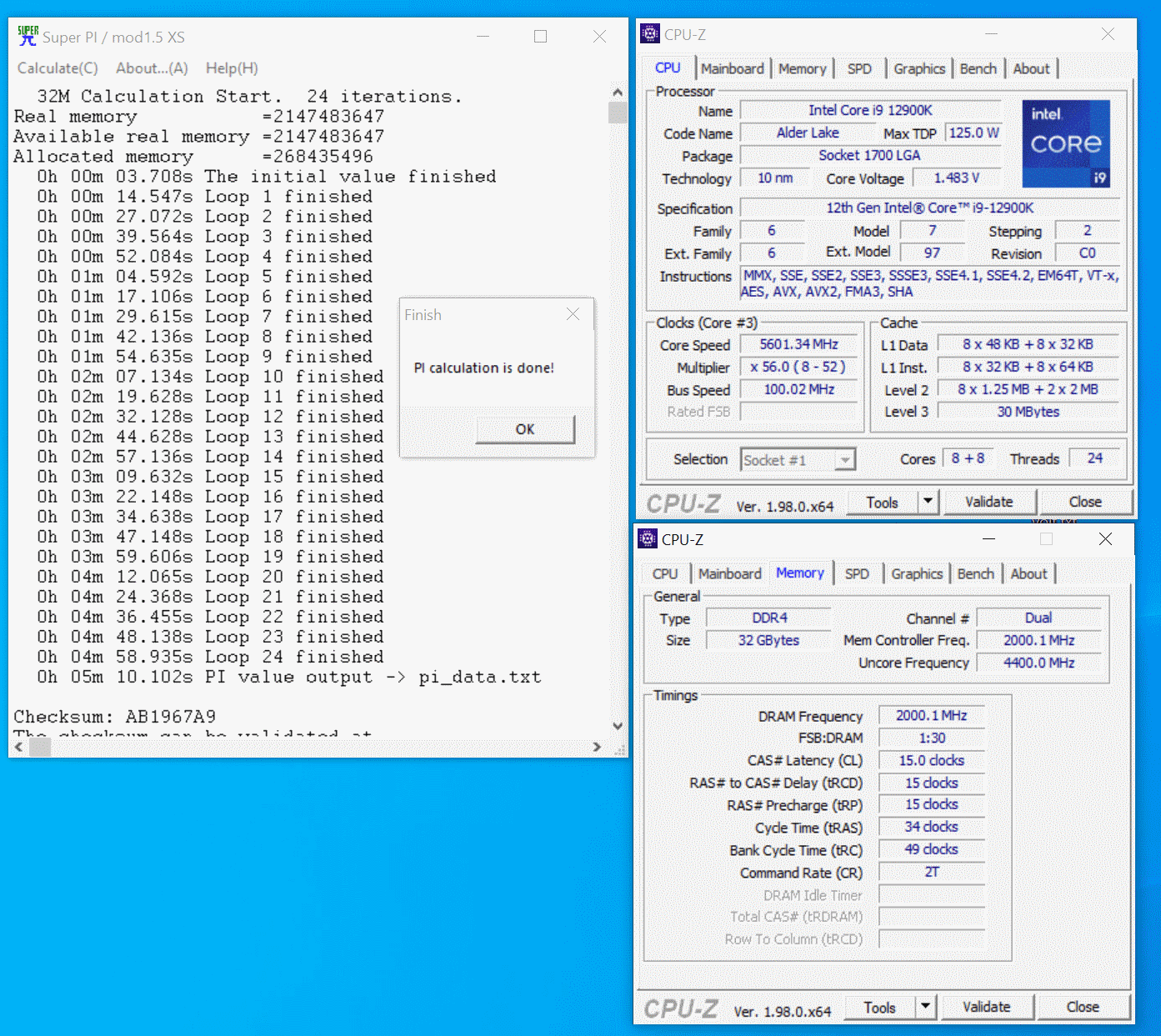Click the CPU-Z chip icon in upper window title bar
Screen dimensions: 1161x1036
point(650,33)
